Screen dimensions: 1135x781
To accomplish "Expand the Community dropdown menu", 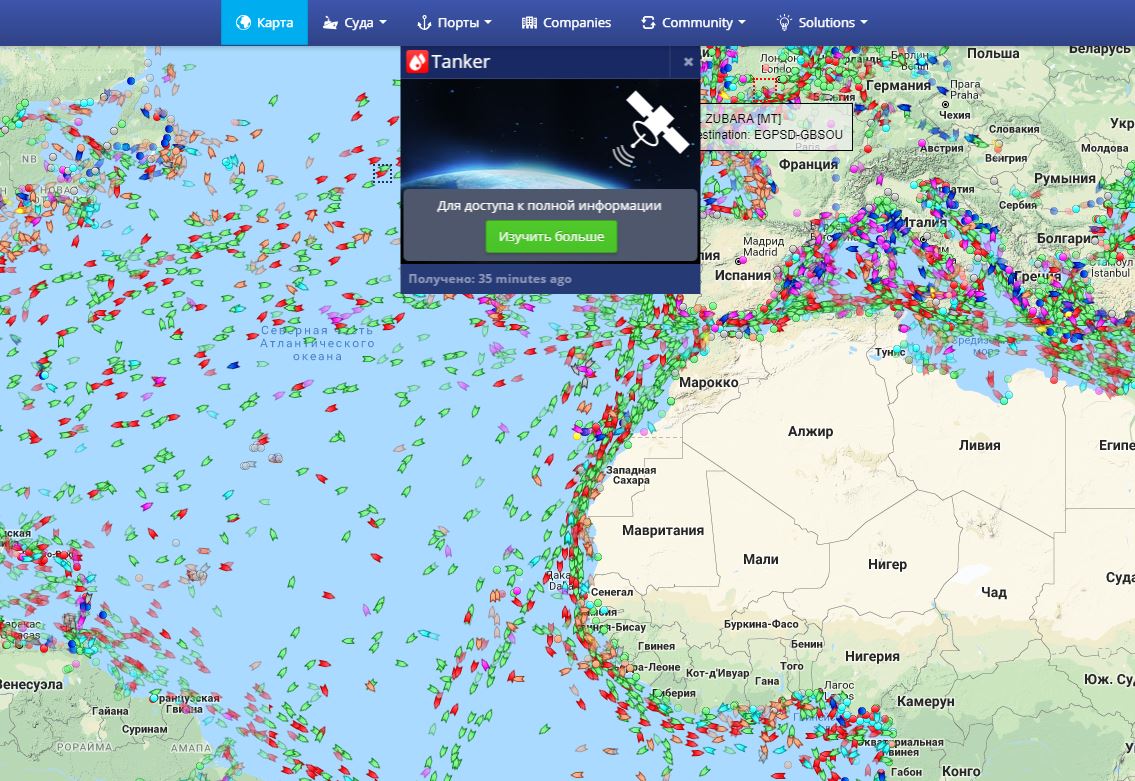I will point(693,22).
